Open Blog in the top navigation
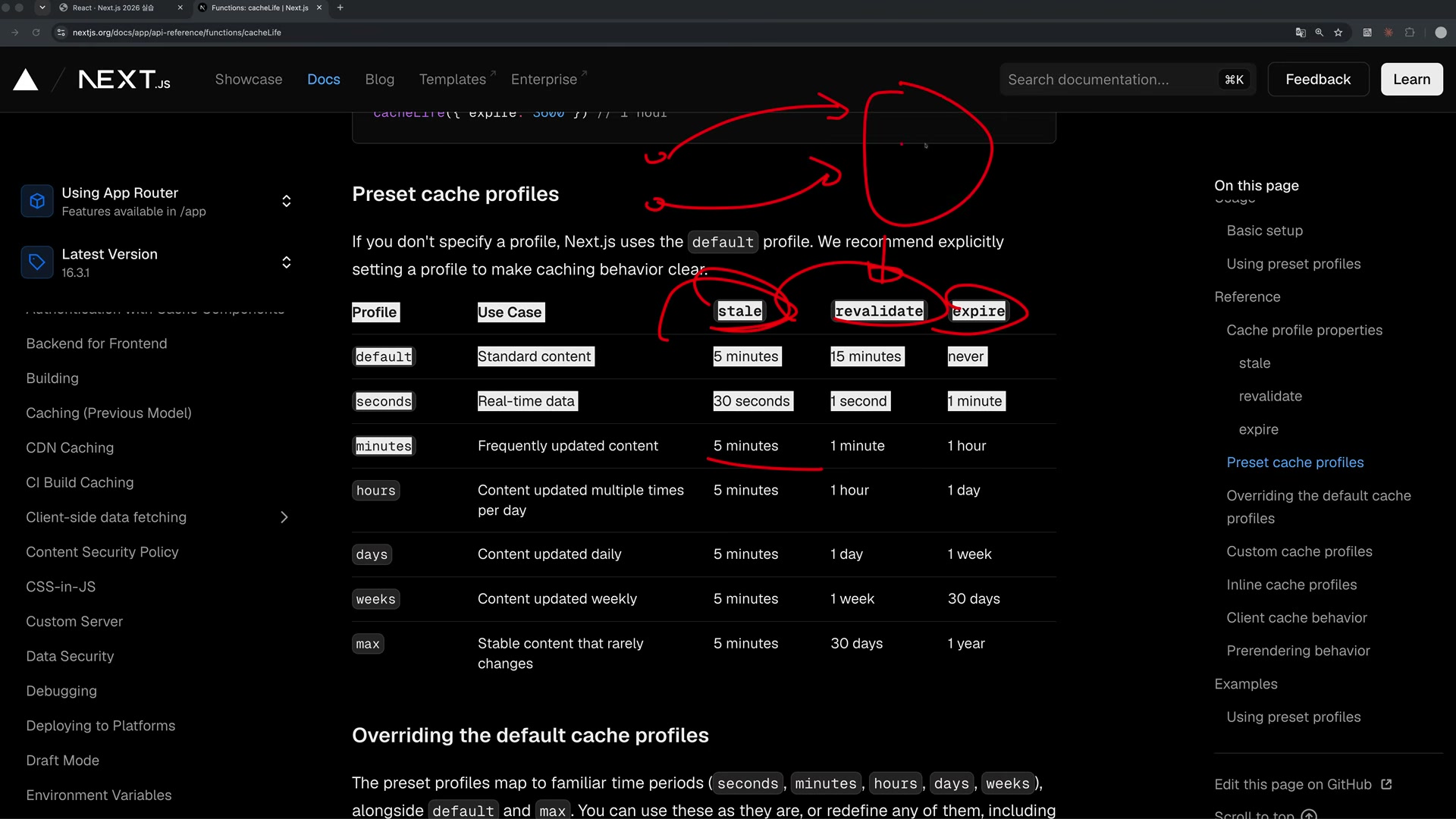 coord(380,80)
